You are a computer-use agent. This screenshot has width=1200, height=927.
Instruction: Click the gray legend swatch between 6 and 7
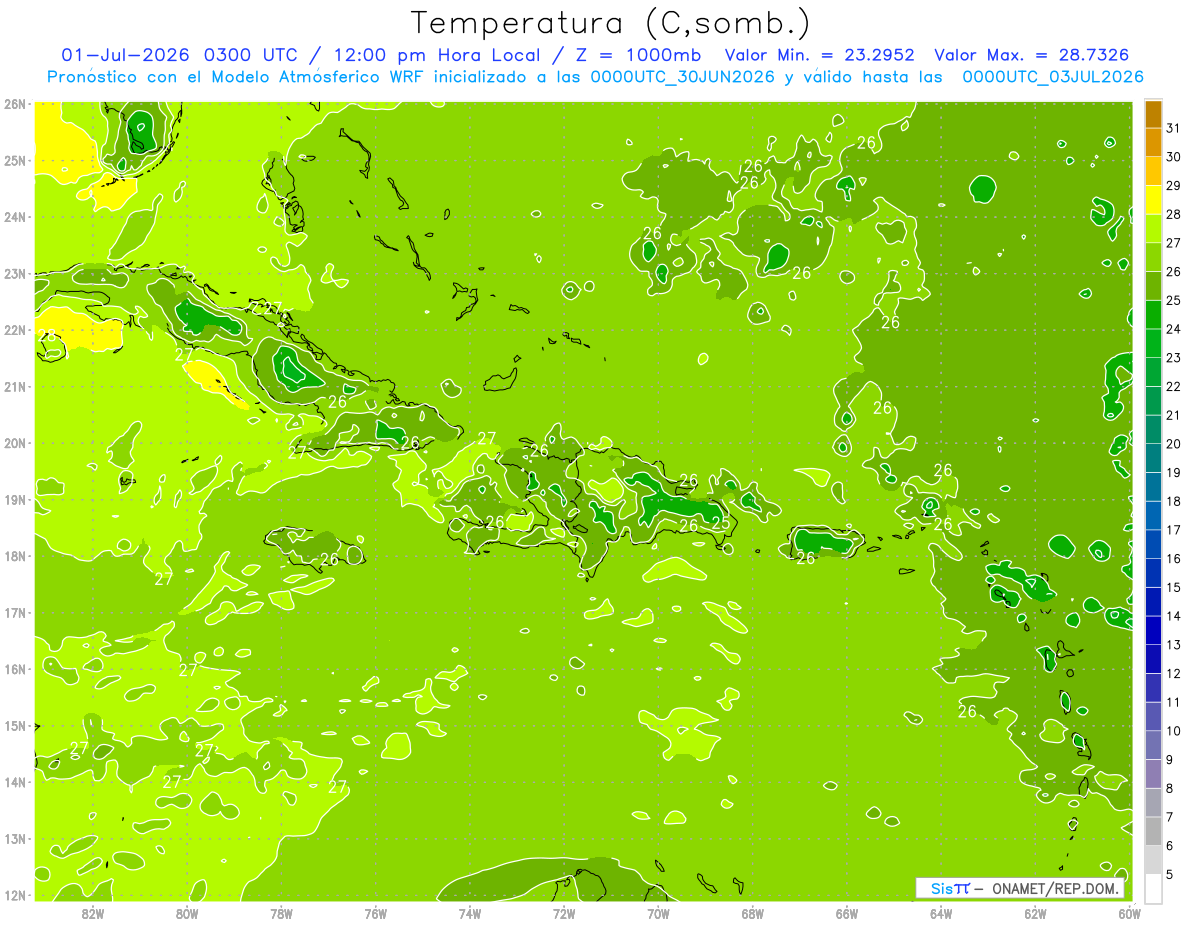pyautogui.click(x=1153, y=832)
